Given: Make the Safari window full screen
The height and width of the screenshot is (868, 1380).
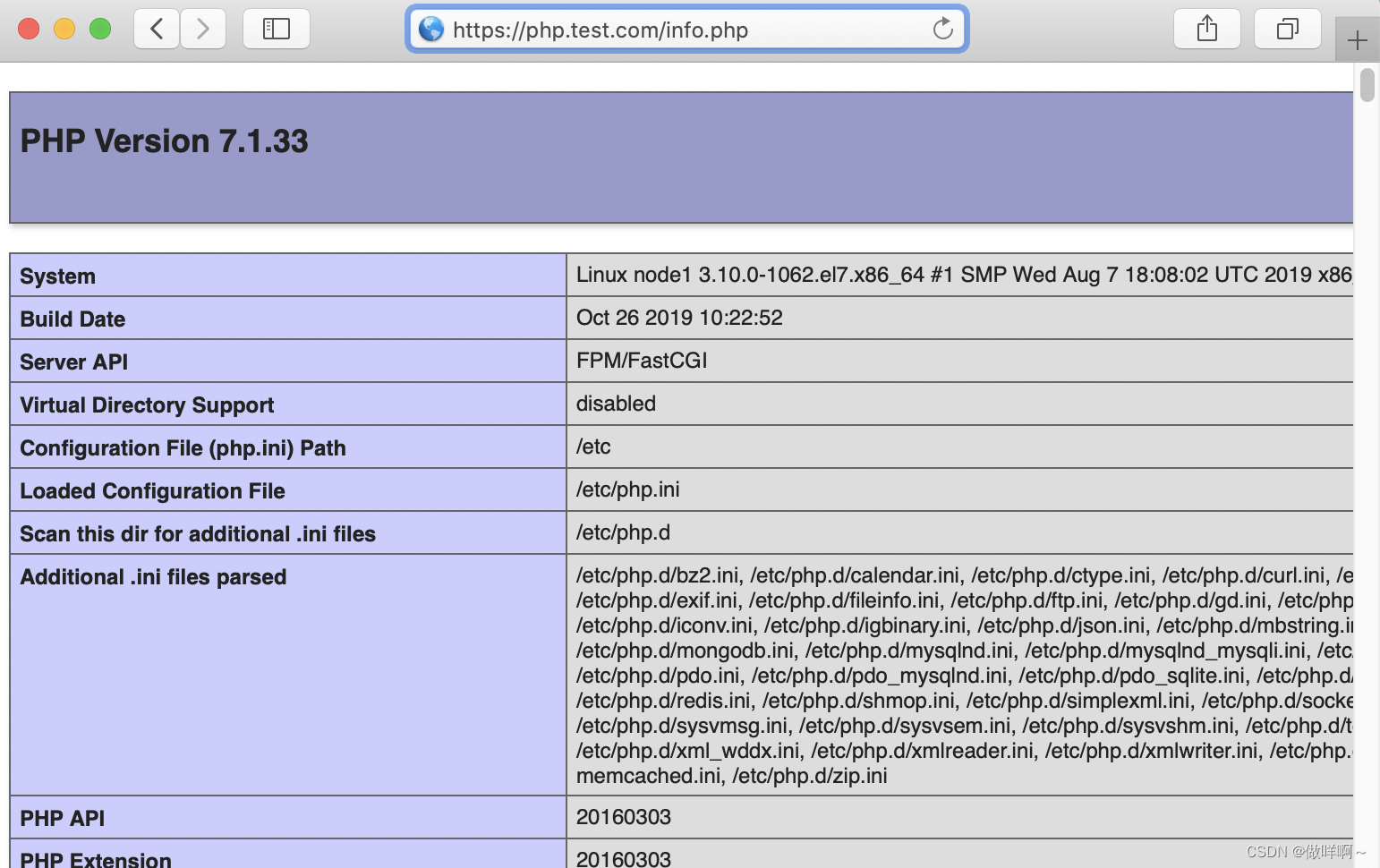Looking at the screenshot, I should tap(100, 29).
